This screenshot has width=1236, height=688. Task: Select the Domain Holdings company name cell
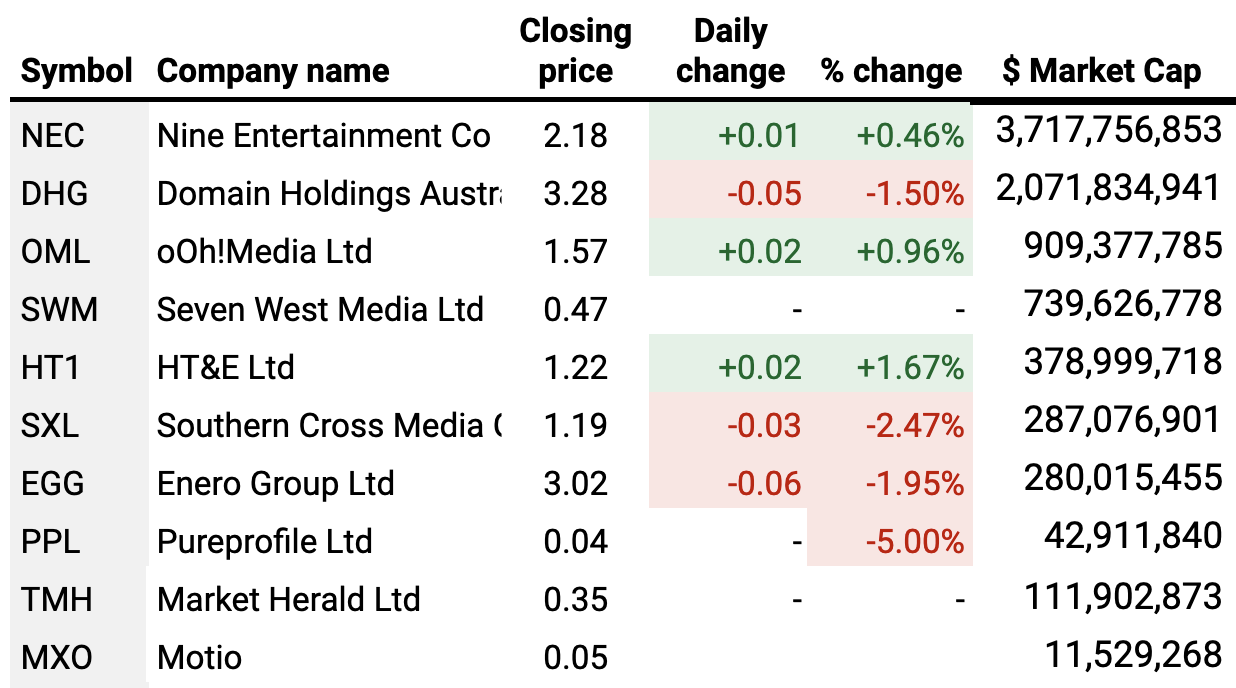click(x=328, y=193)
